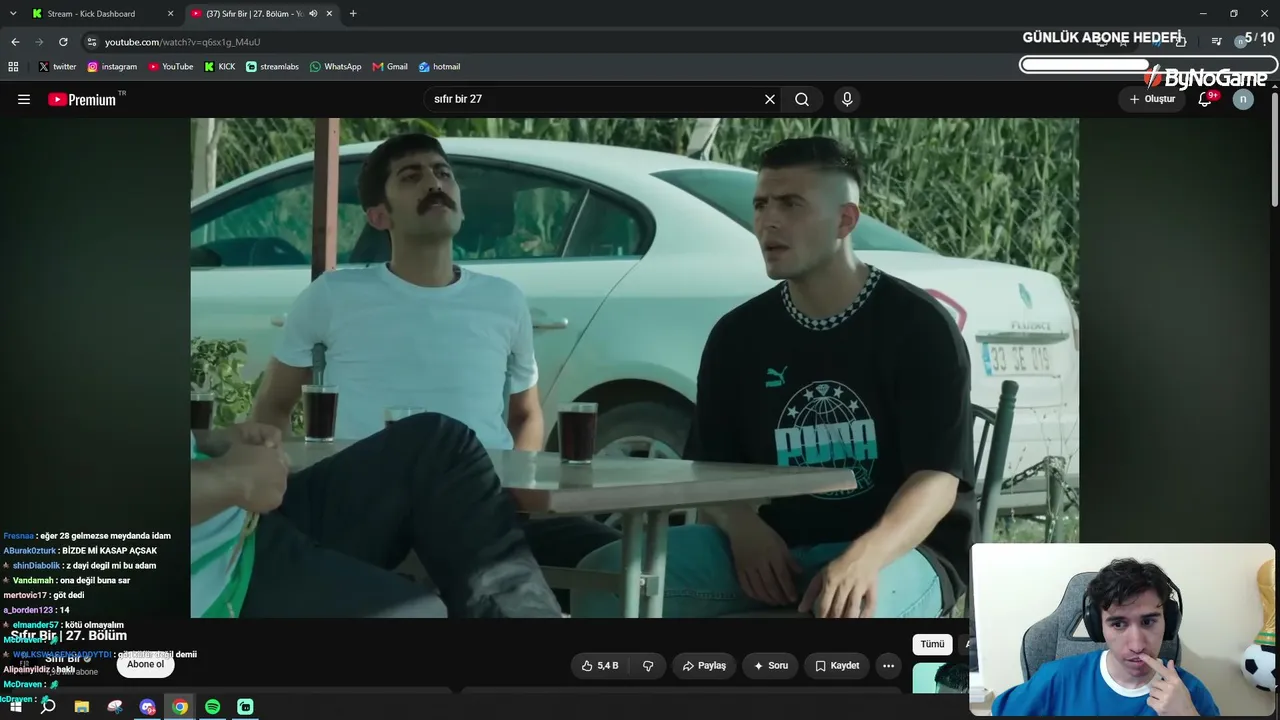Open the twitter bookmark

(x=57, y=67)
